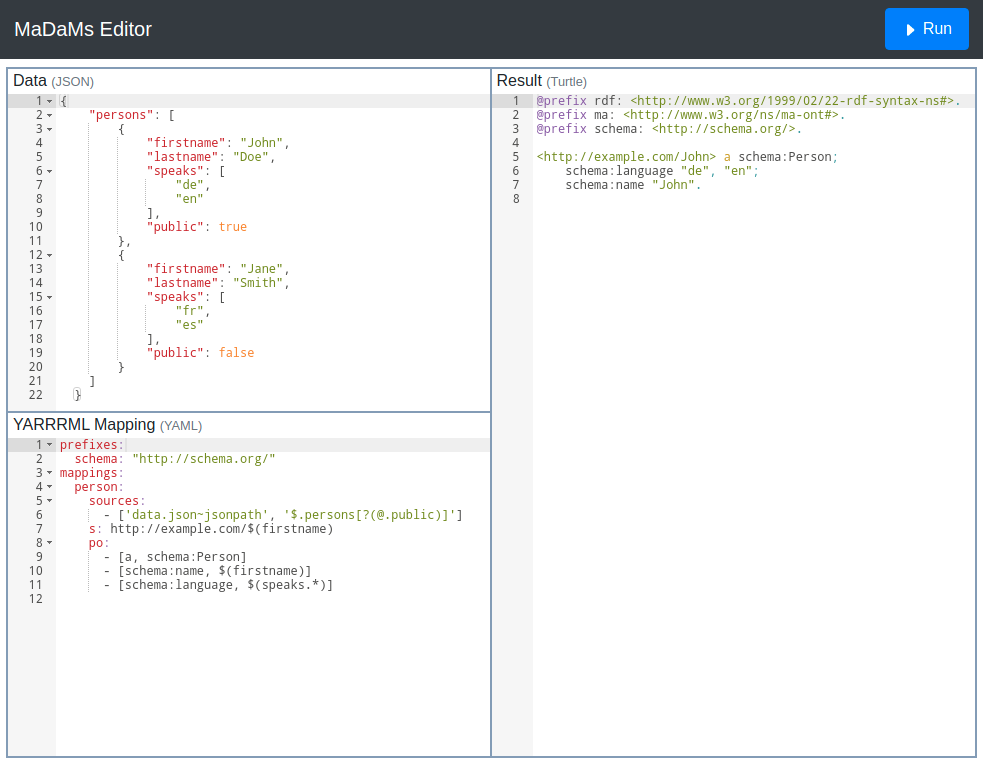983x765 pixels.
Task: Select the "public": true value for John
Action: pos(232,226)
